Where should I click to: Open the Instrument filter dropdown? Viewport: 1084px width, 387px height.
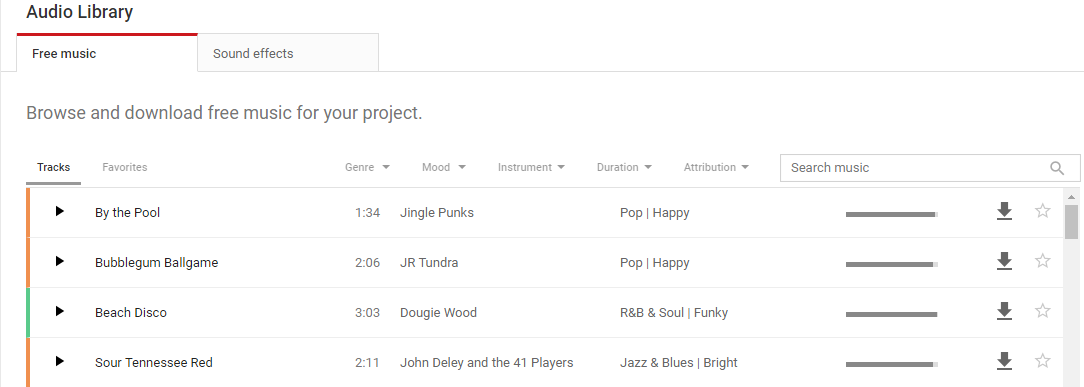pyautogui.click(x=532, y=167)
